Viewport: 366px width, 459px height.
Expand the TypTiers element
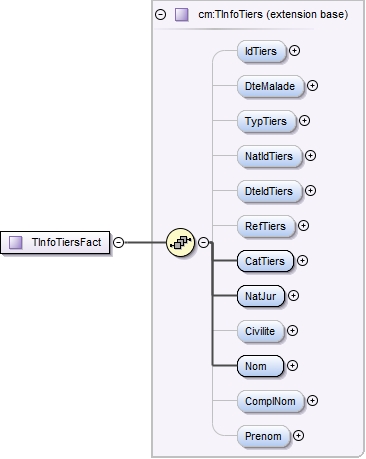tap(304, 121)
